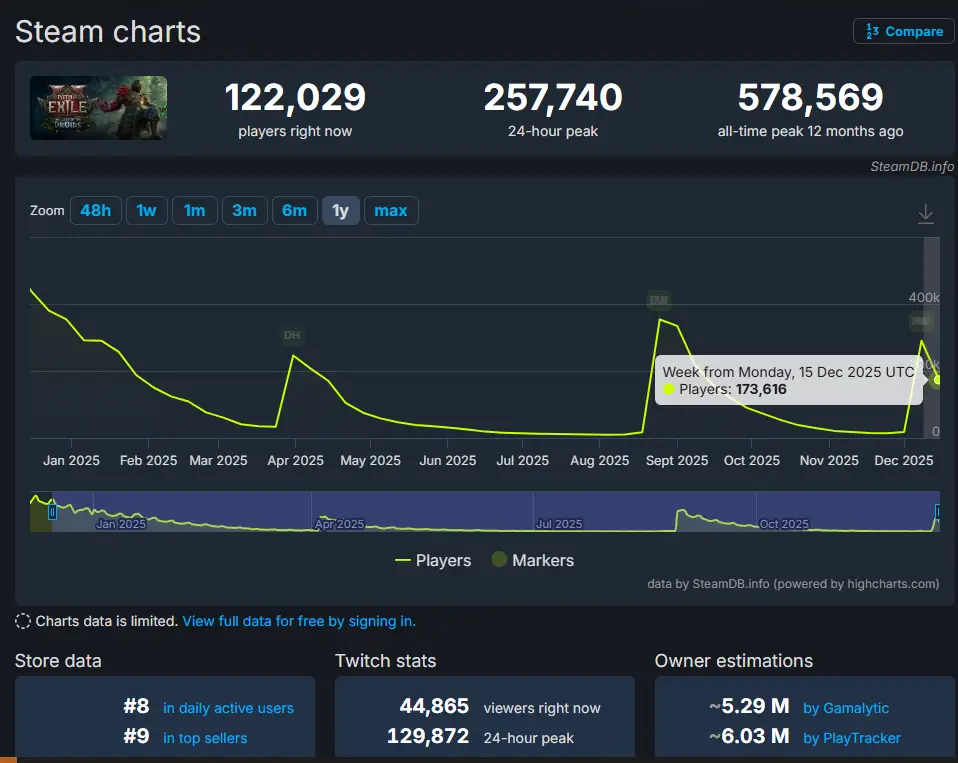Set chart zoom to 48h
The height and width of the screenshot is (763, 958).
(x=96, y=210)
